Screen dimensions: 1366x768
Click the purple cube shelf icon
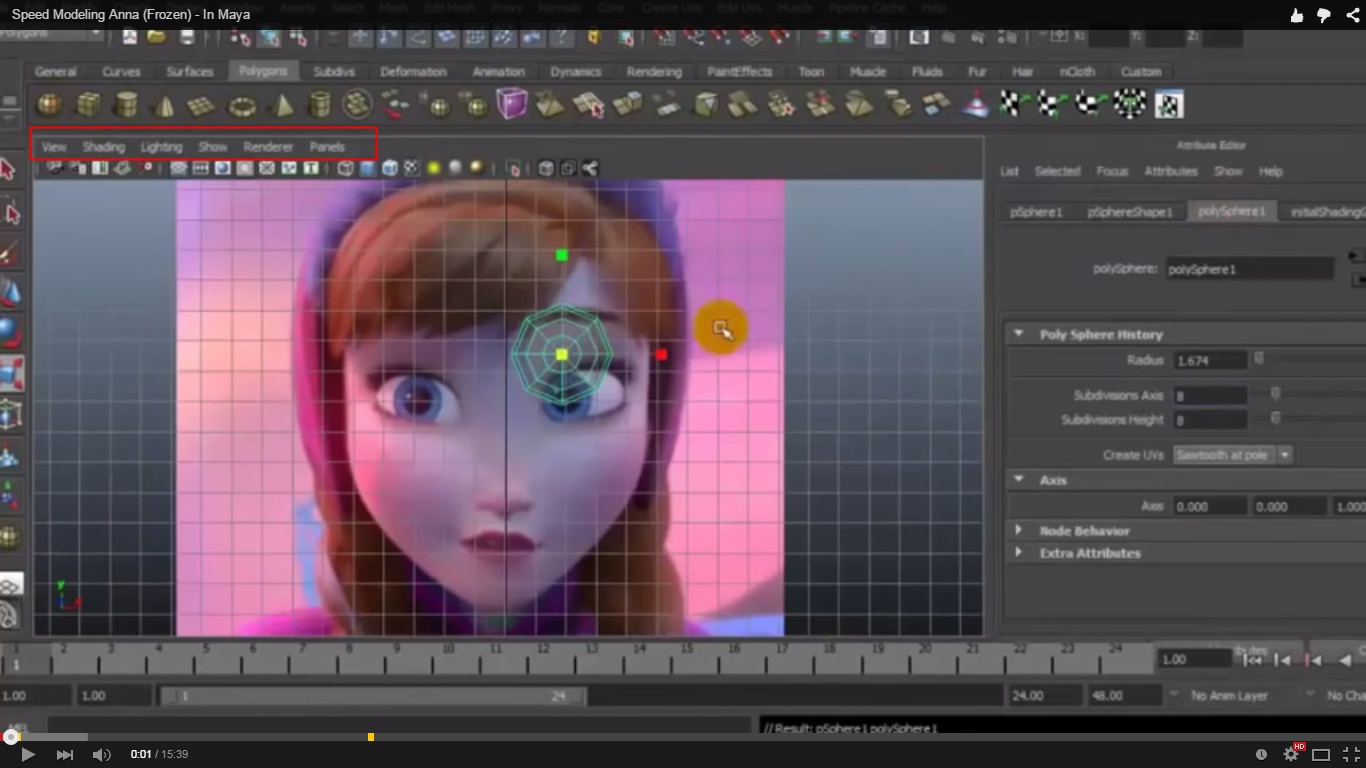click(x=511, y=104)
